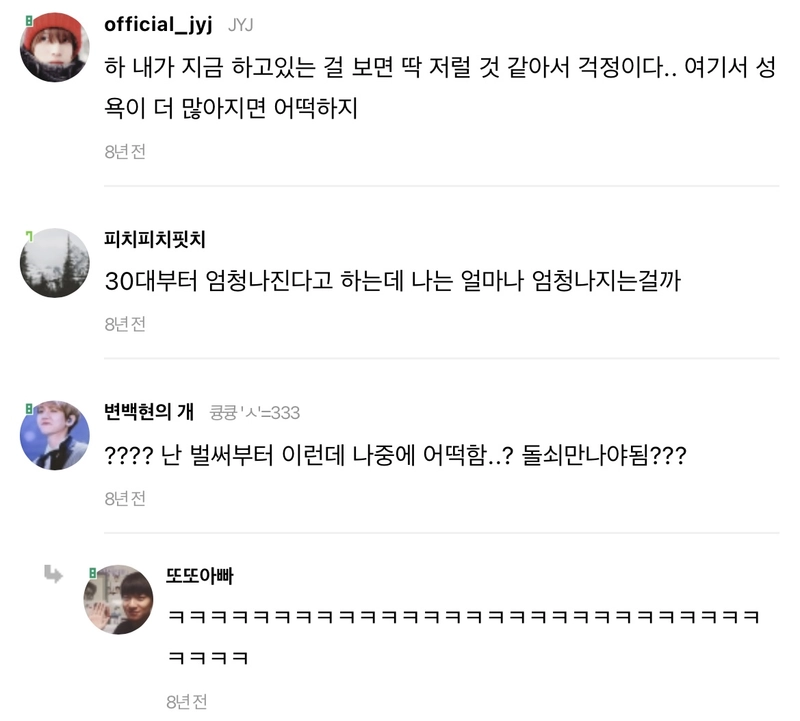Click the official_jyj username
800x721 pixels.
(x=158, y=25)
